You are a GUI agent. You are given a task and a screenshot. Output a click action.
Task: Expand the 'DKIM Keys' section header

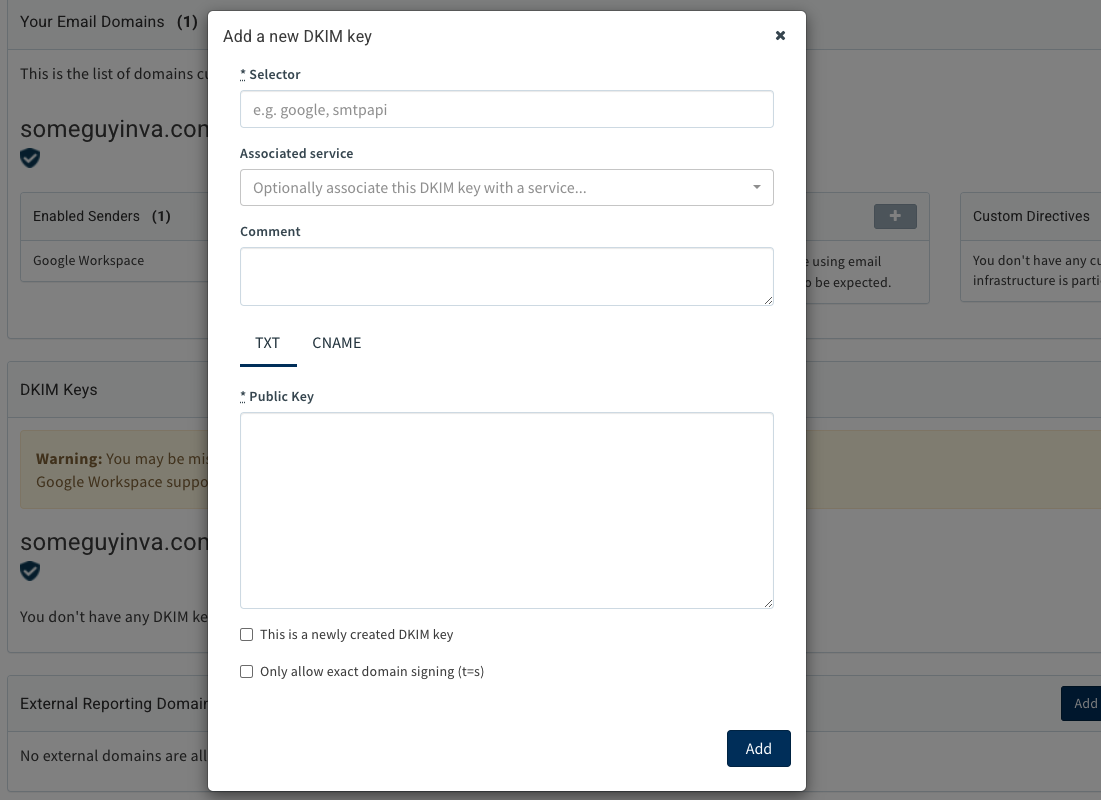tap(60, 389)
